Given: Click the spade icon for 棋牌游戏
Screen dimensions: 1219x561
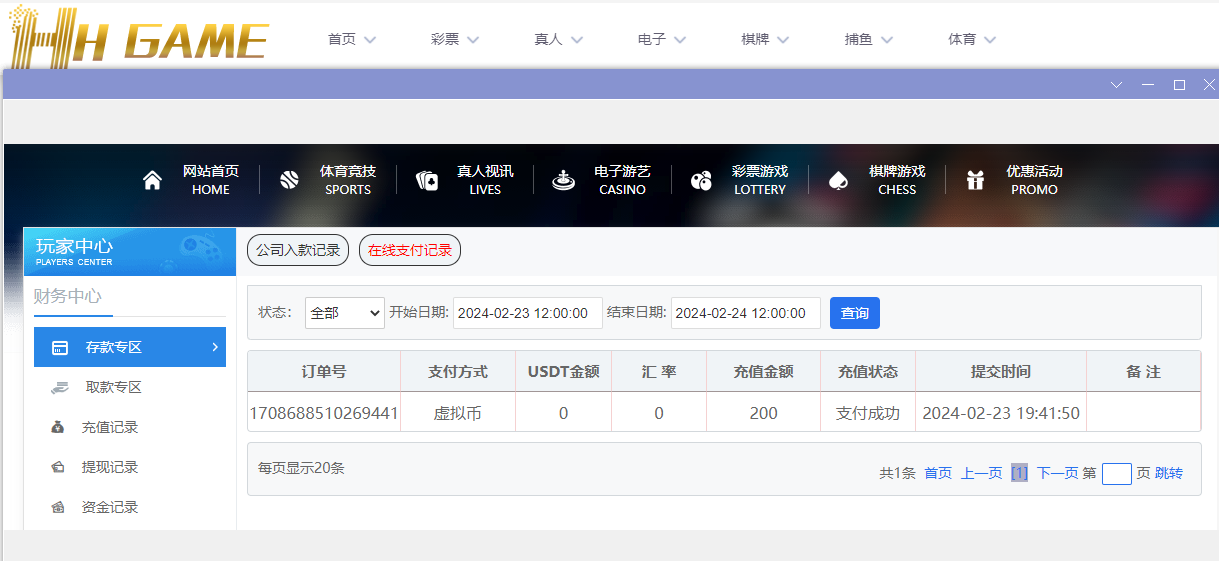Looking at the screenshot, I should click(838, 180).
